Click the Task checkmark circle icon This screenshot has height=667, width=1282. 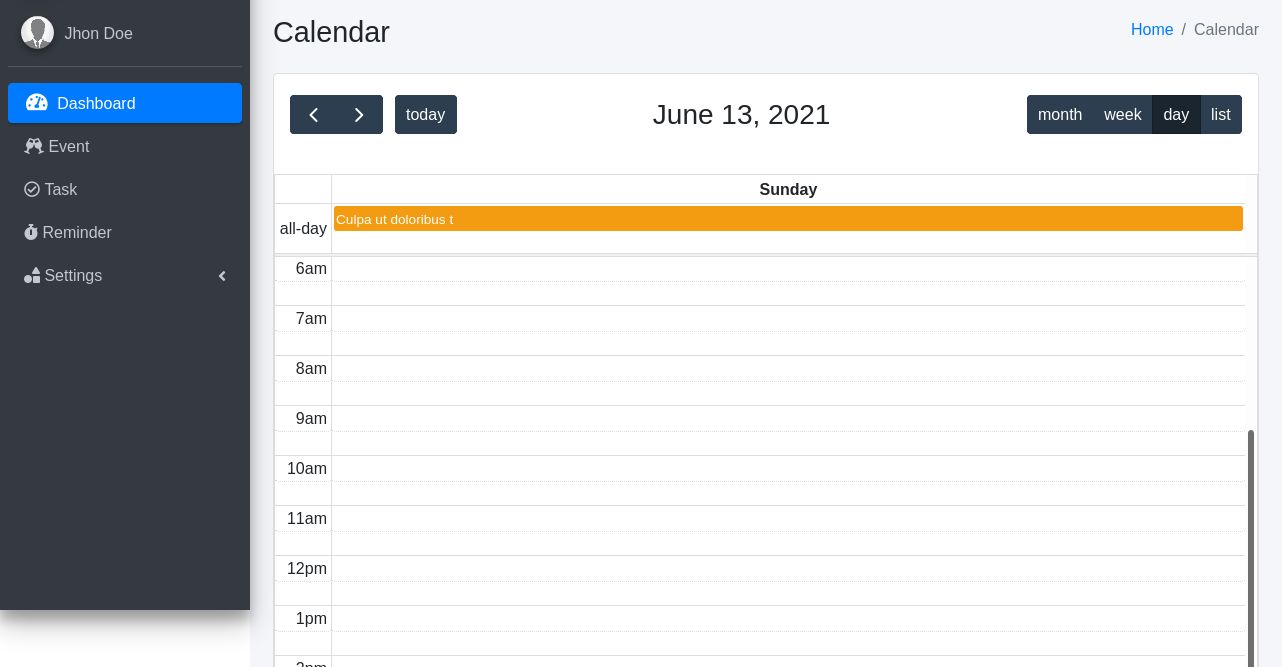pos(32,189)
